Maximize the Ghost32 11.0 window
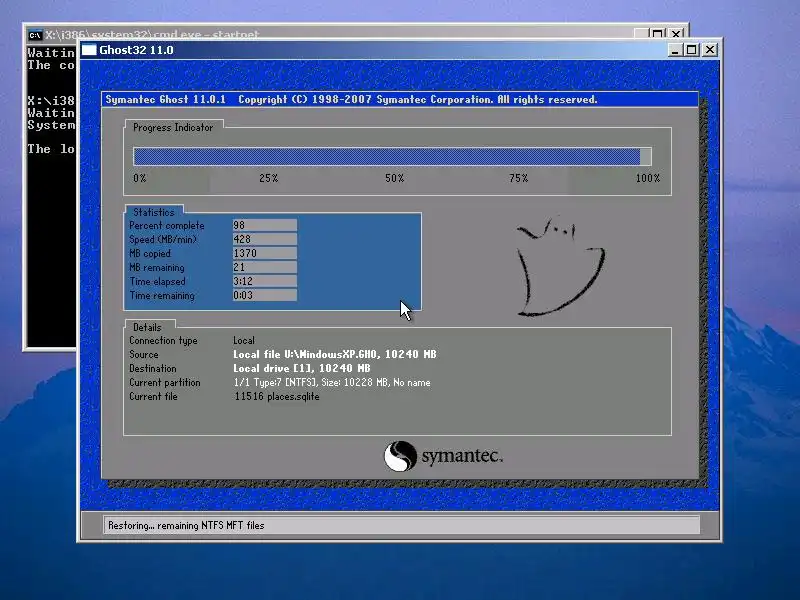 pyautogui.click(x=692, y=50)
